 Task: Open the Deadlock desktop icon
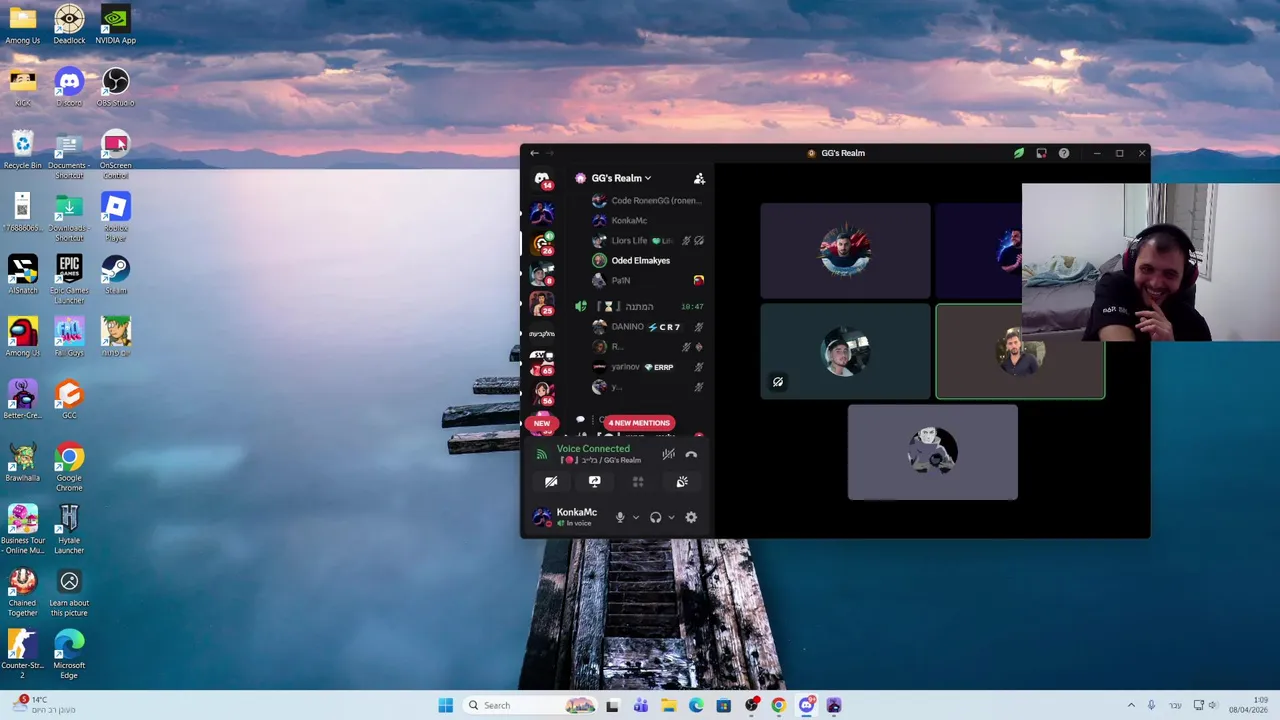[x=69, y=25]
